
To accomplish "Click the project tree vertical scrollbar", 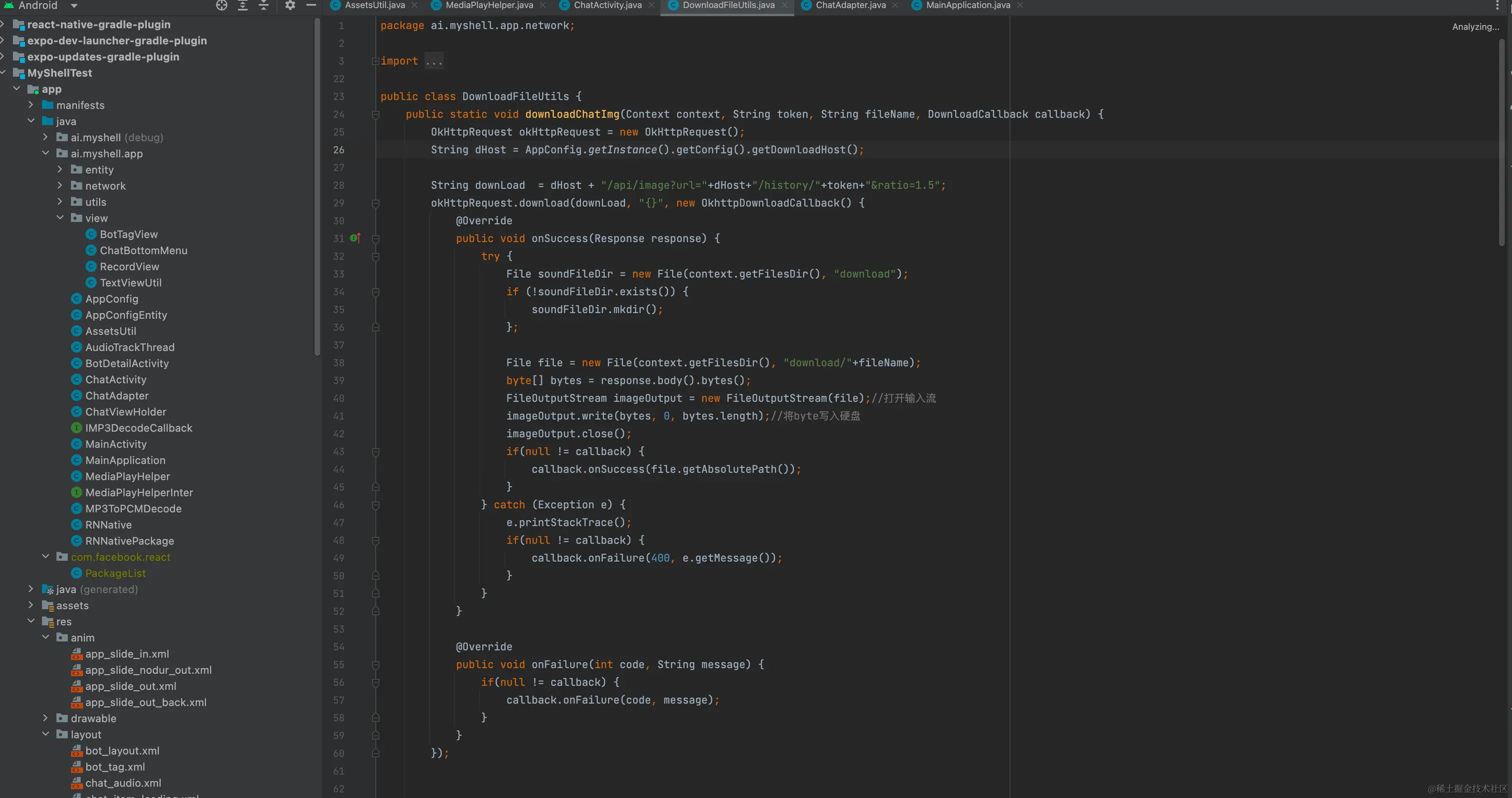I will pyautogui.click(x=317, y=187).
